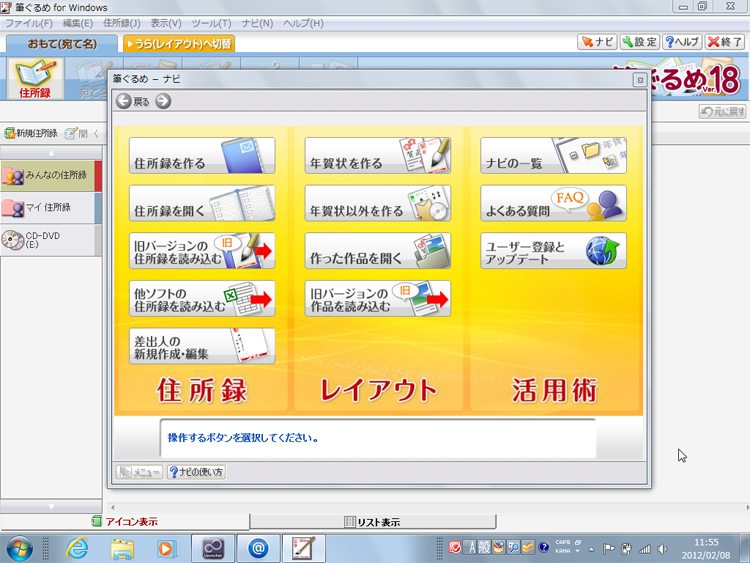
Task: Click the disabled メニュー button
Action: [x=139, y=472]
